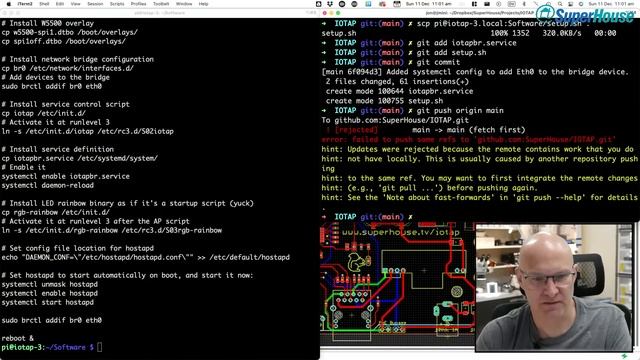The height and width of the screenshot is (360, 640).
Task: Click the 'reboot &' line
Action: point(18,338)
